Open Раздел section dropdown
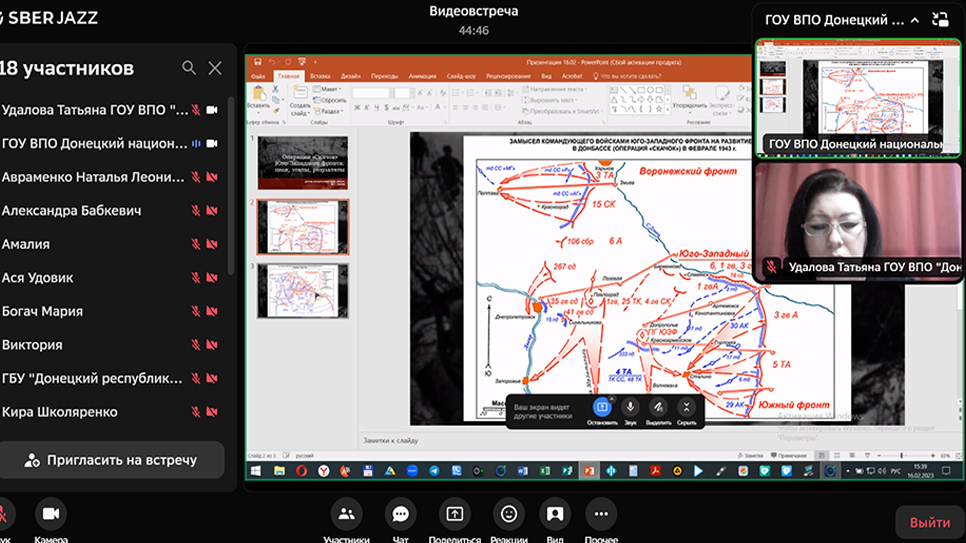 328,112
